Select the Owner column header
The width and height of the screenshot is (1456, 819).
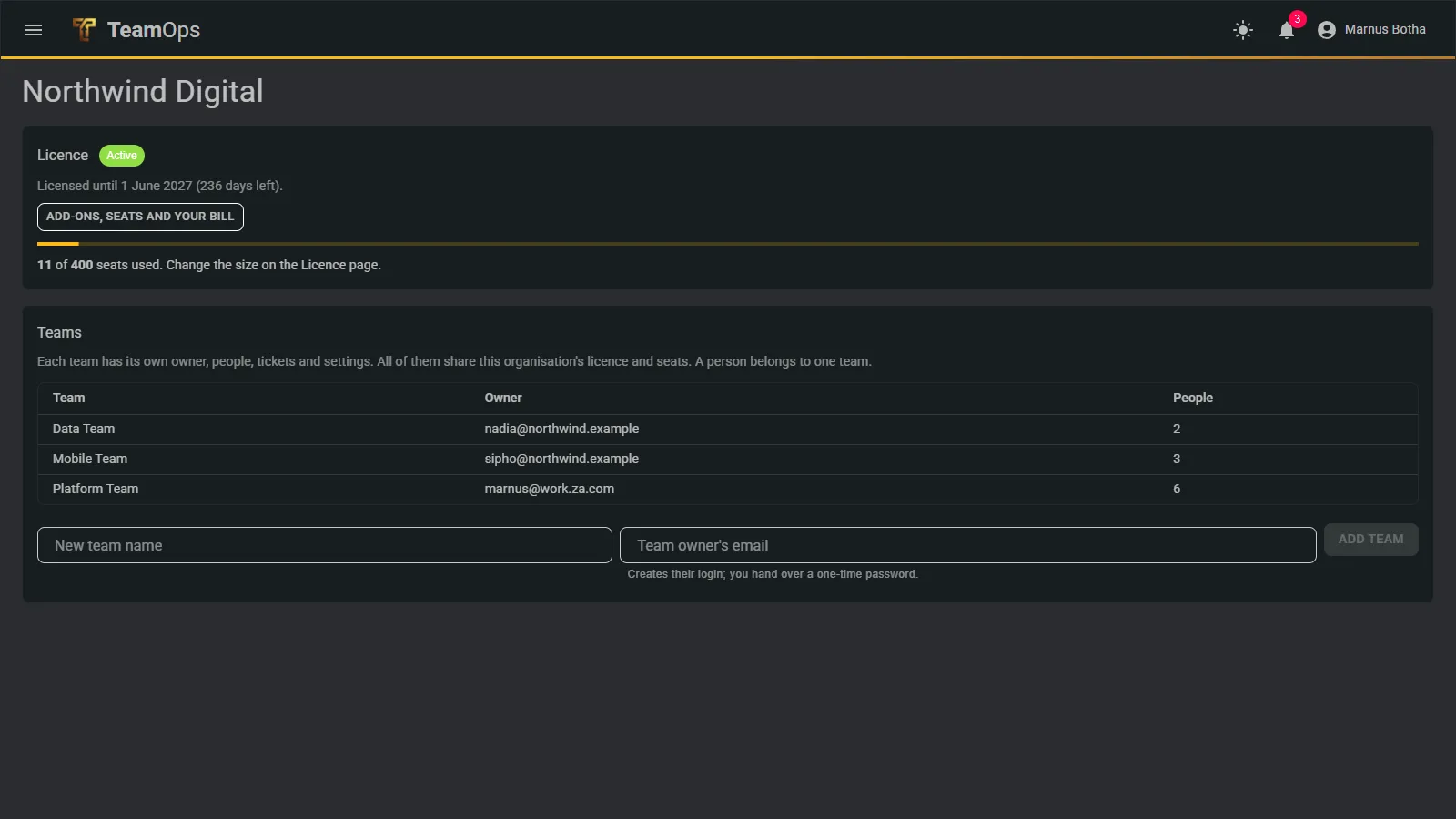[x=503, y=398]
